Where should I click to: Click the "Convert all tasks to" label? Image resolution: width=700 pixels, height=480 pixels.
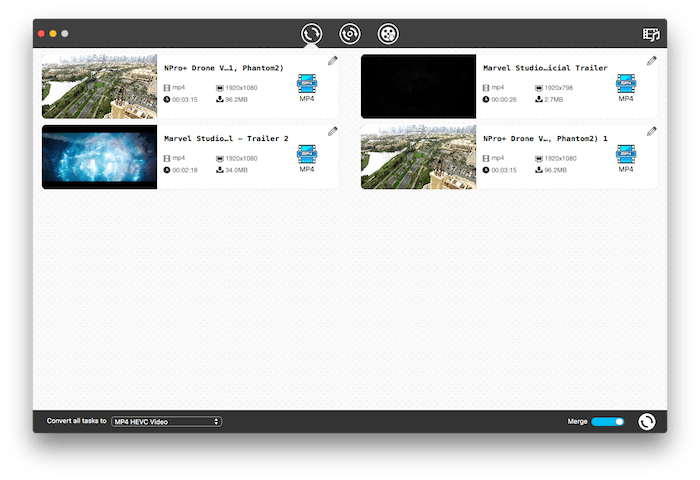76,421
